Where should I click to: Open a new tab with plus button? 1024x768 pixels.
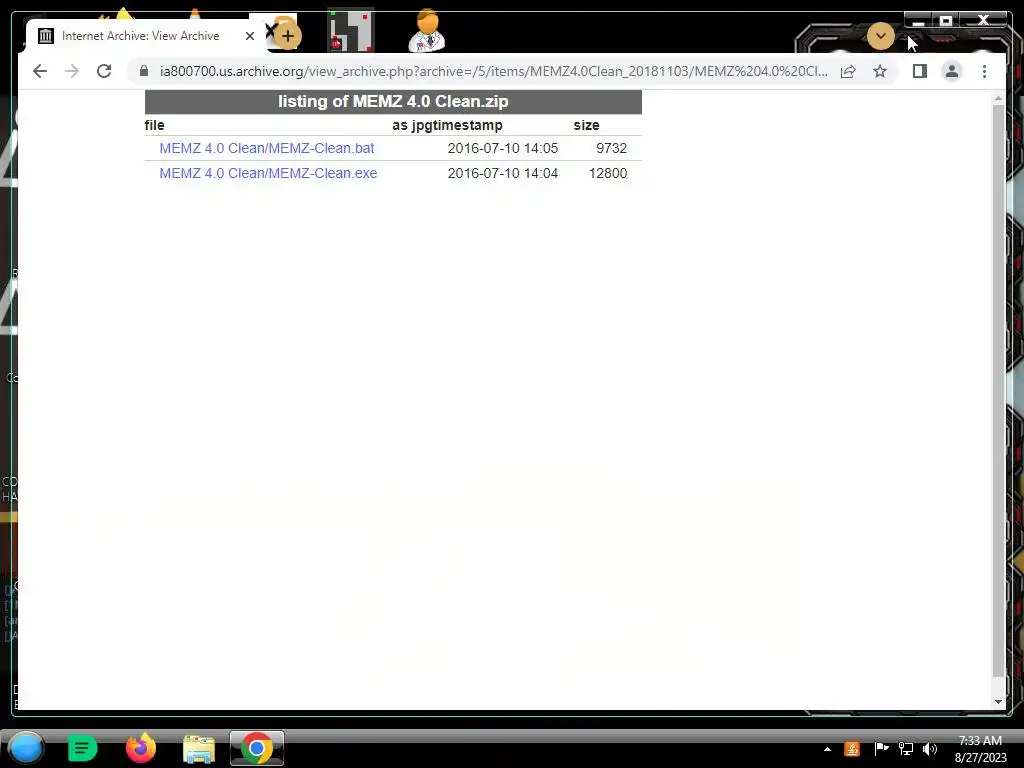click(x=287, y=36)
